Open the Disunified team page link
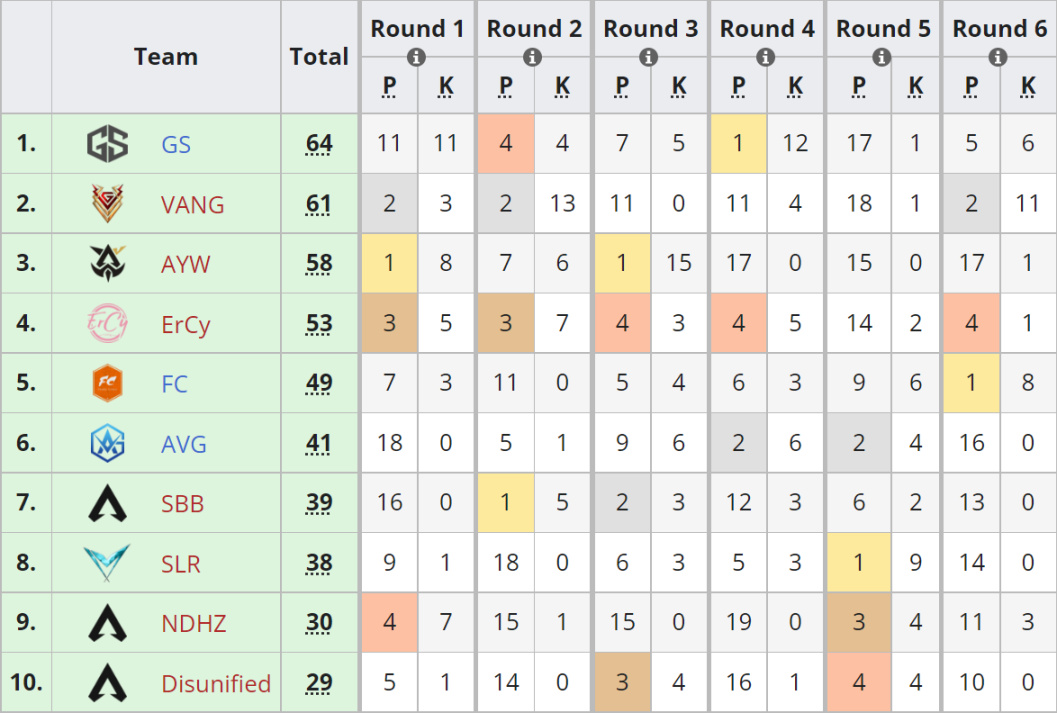Viewport: 1057px width, 713px height. point(216,682)
